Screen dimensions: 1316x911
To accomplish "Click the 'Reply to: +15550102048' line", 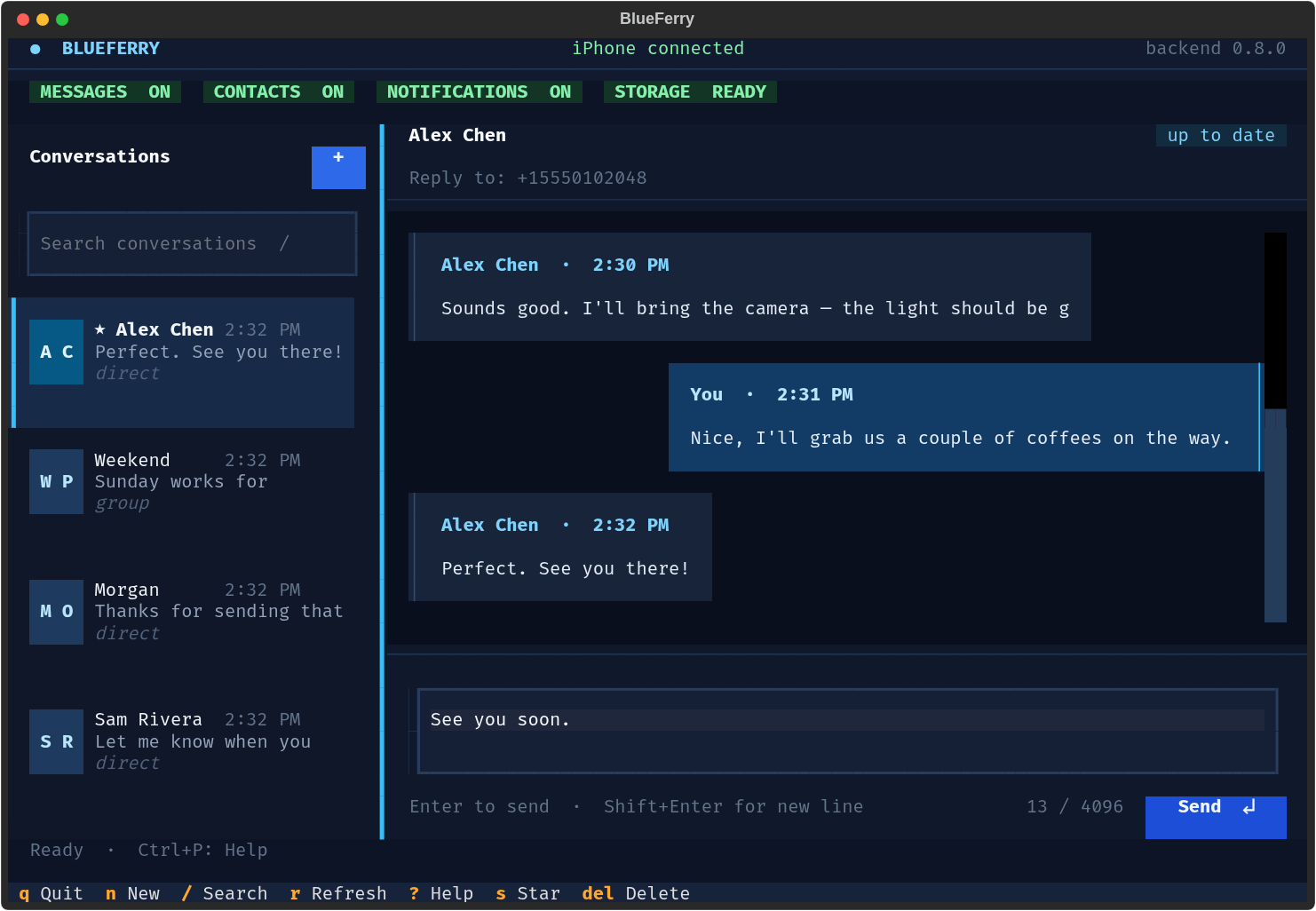I will pyautogui.click(x=528, y=178).
